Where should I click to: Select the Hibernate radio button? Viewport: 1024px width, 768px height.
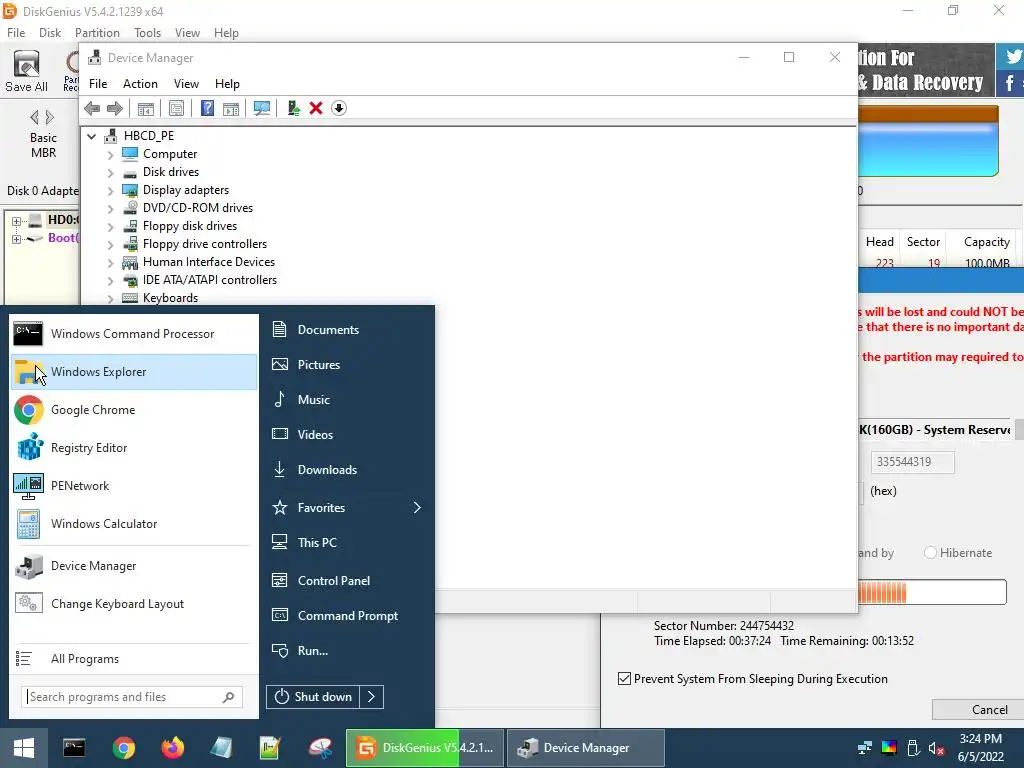click(930, 553)
